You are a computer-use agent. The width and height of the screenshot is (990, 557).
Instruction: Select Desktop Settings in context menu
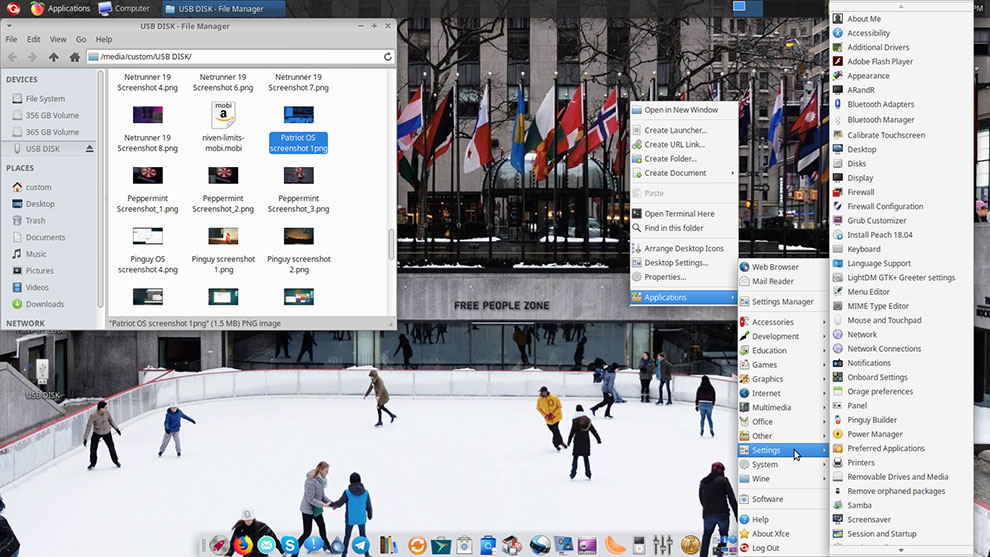tap(684, 263)
